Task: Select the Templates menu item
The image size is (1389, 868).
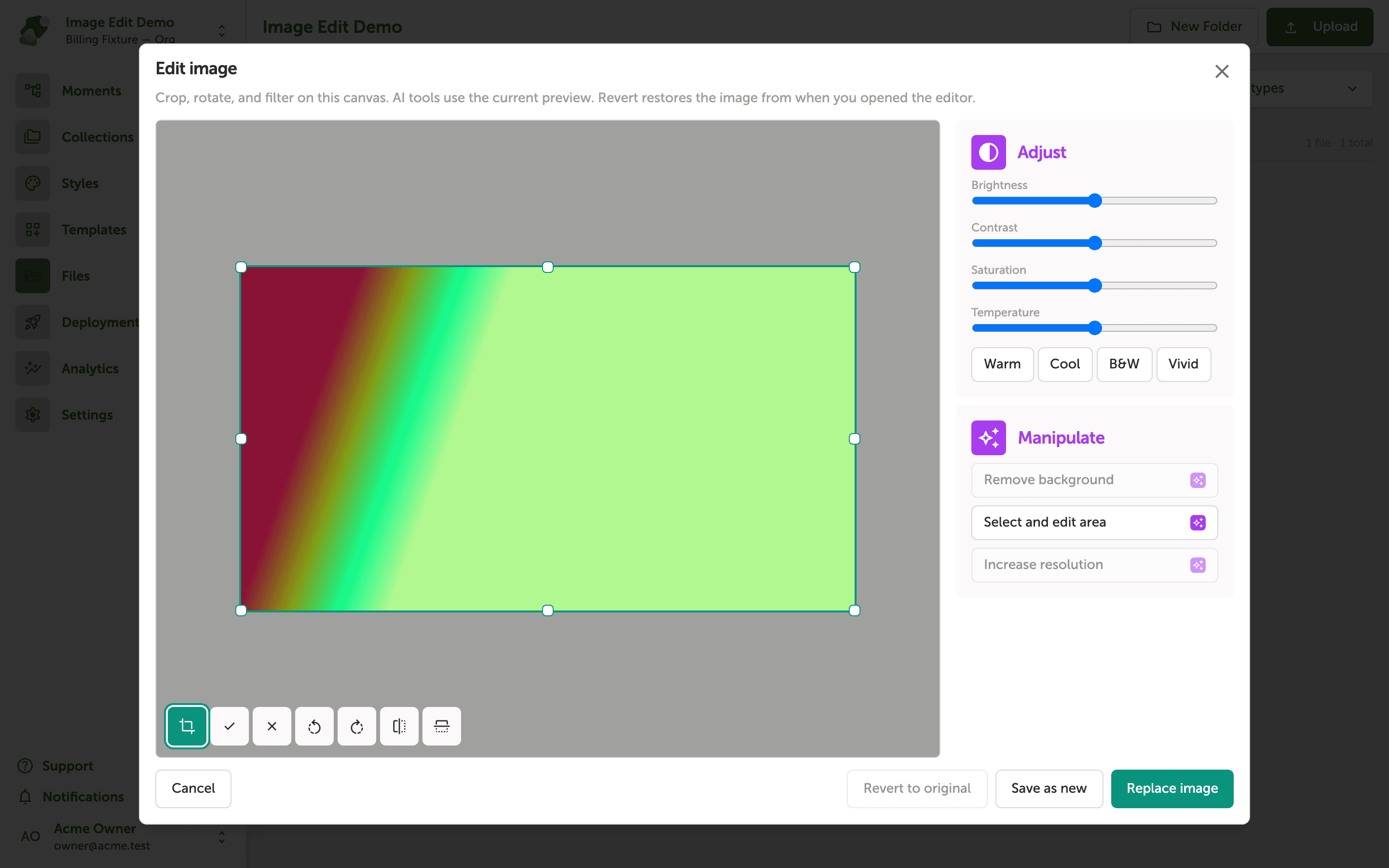Action: click(94, 230)
